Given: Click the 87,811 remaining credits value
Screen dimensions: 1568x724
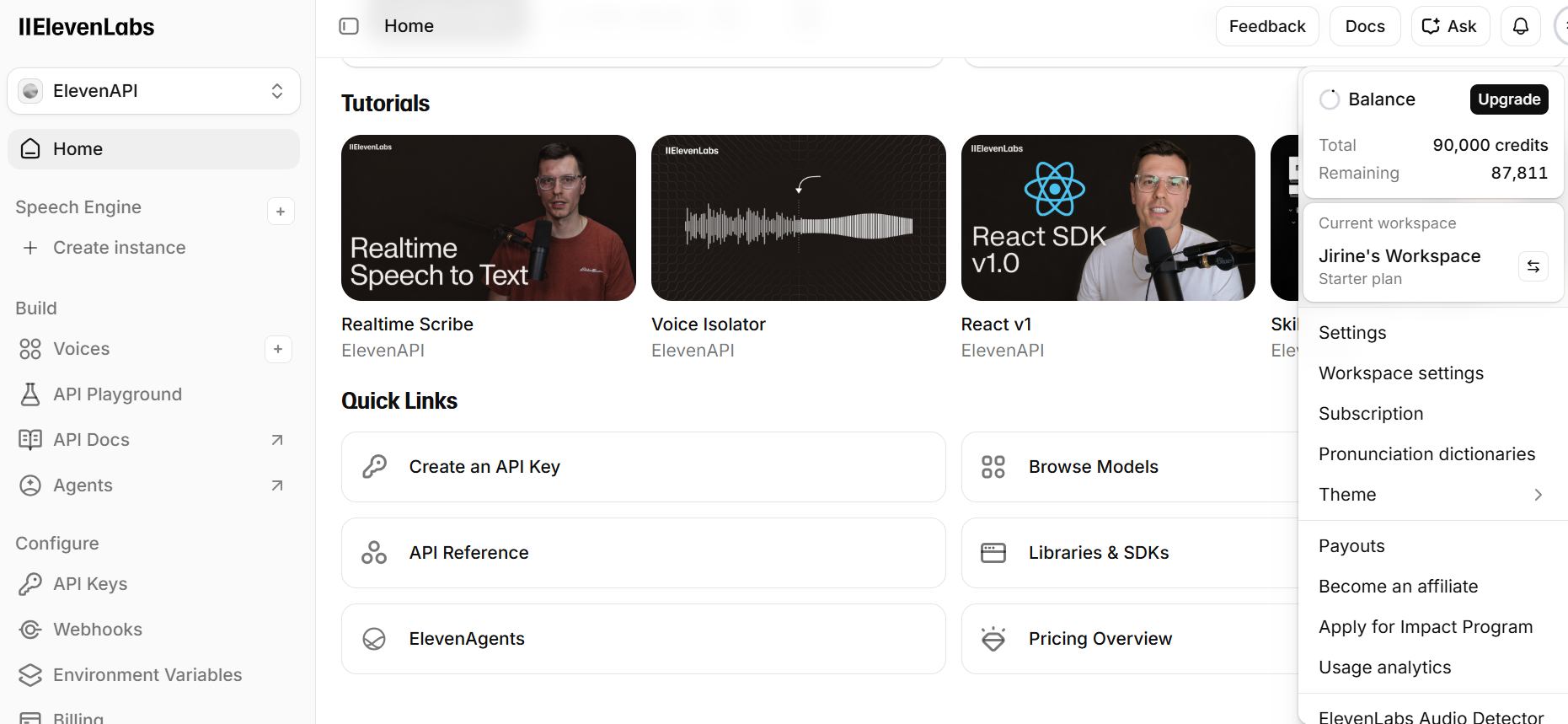Looking at the screenshot, I should click(x=1519, y=173).
